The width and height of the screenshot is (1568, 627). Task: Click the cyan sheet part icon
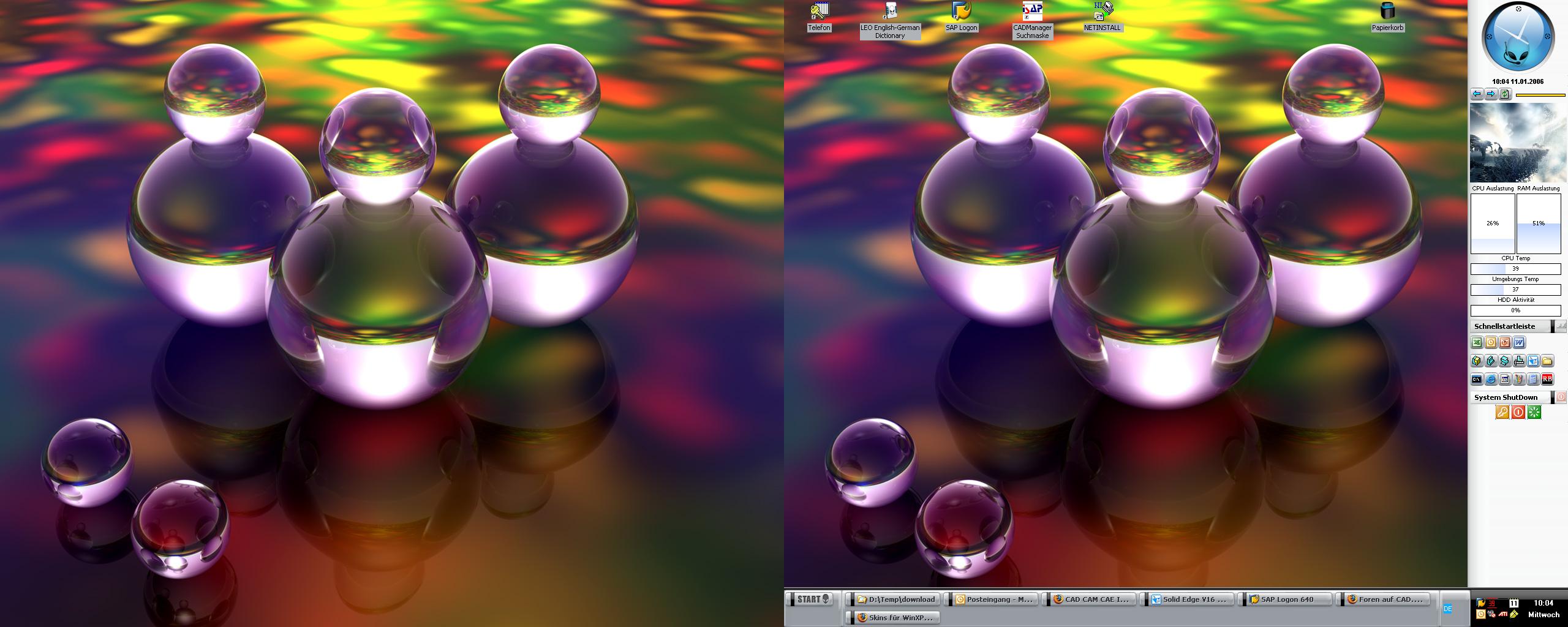point(1491,361)
